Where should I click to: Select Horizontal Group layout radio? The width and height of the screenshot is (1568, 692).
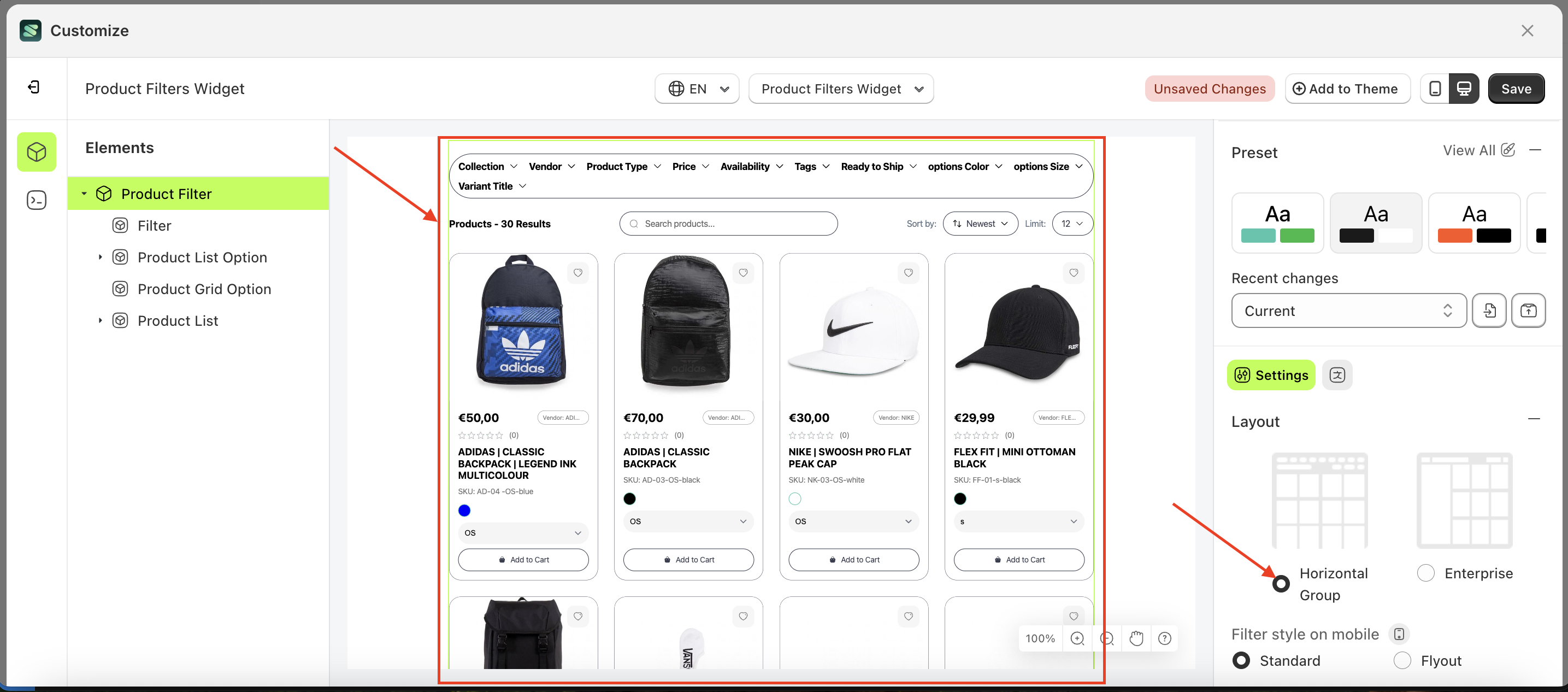tap(1281, 584)
